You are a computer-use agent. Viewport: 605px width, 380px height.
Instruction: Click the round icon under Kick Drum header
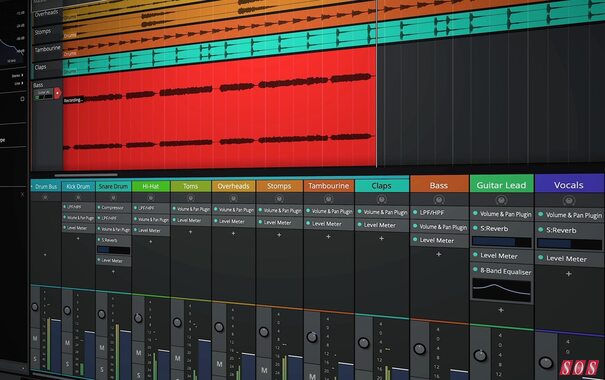coord(78,198)
